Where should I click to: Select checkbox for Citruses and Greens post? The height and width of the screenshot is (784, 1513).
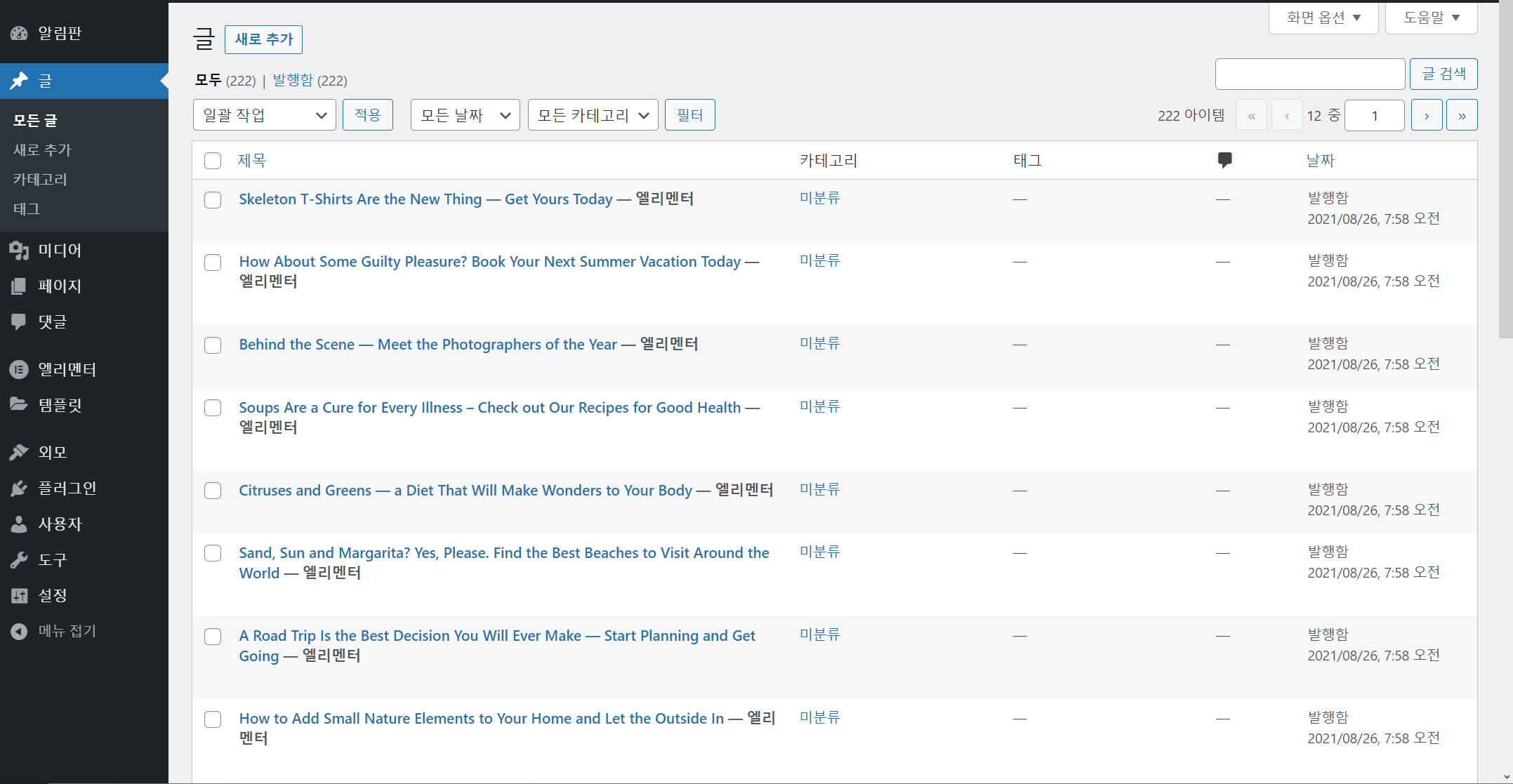pyautogui.click(x=213, y=491)
